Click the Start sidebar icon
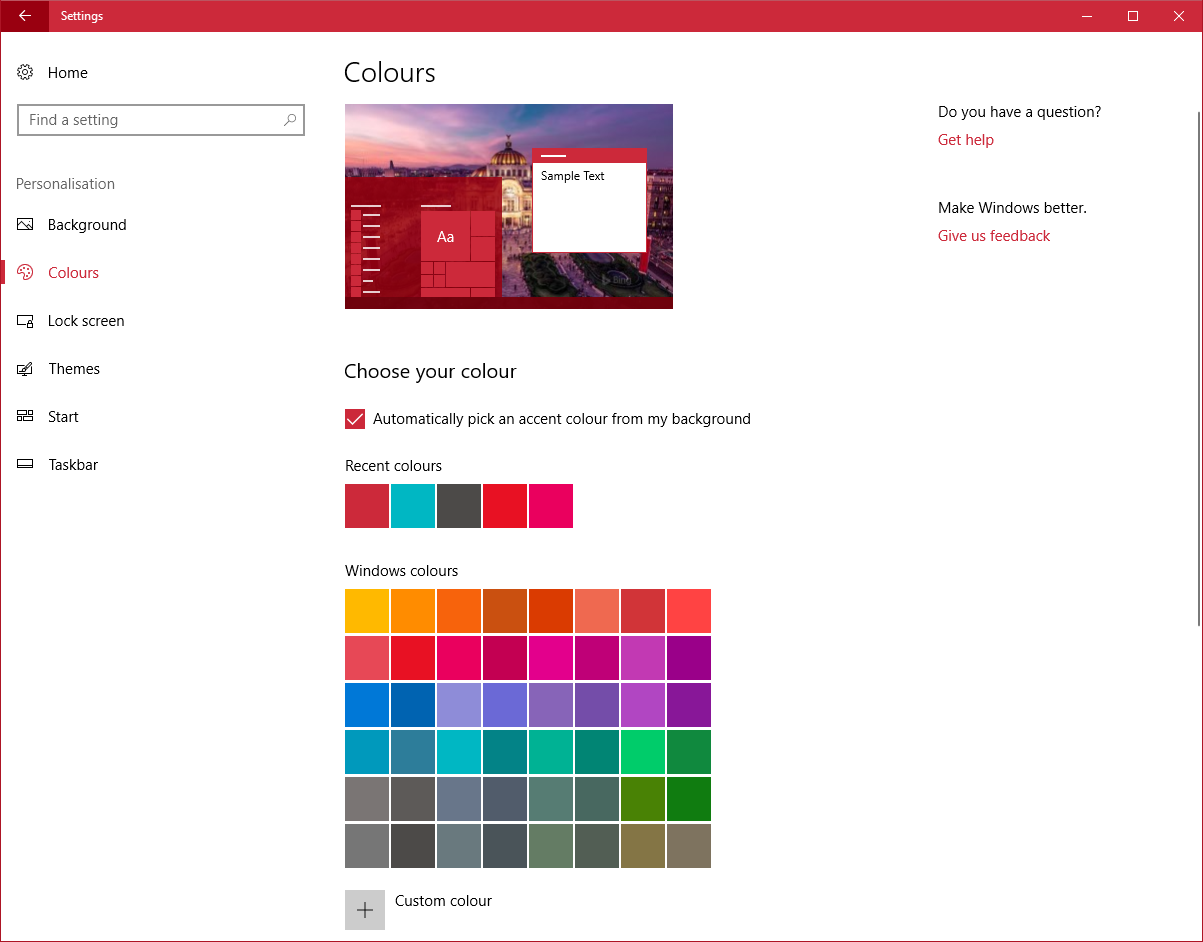The image size is (1203, 942). coord(26,416)
